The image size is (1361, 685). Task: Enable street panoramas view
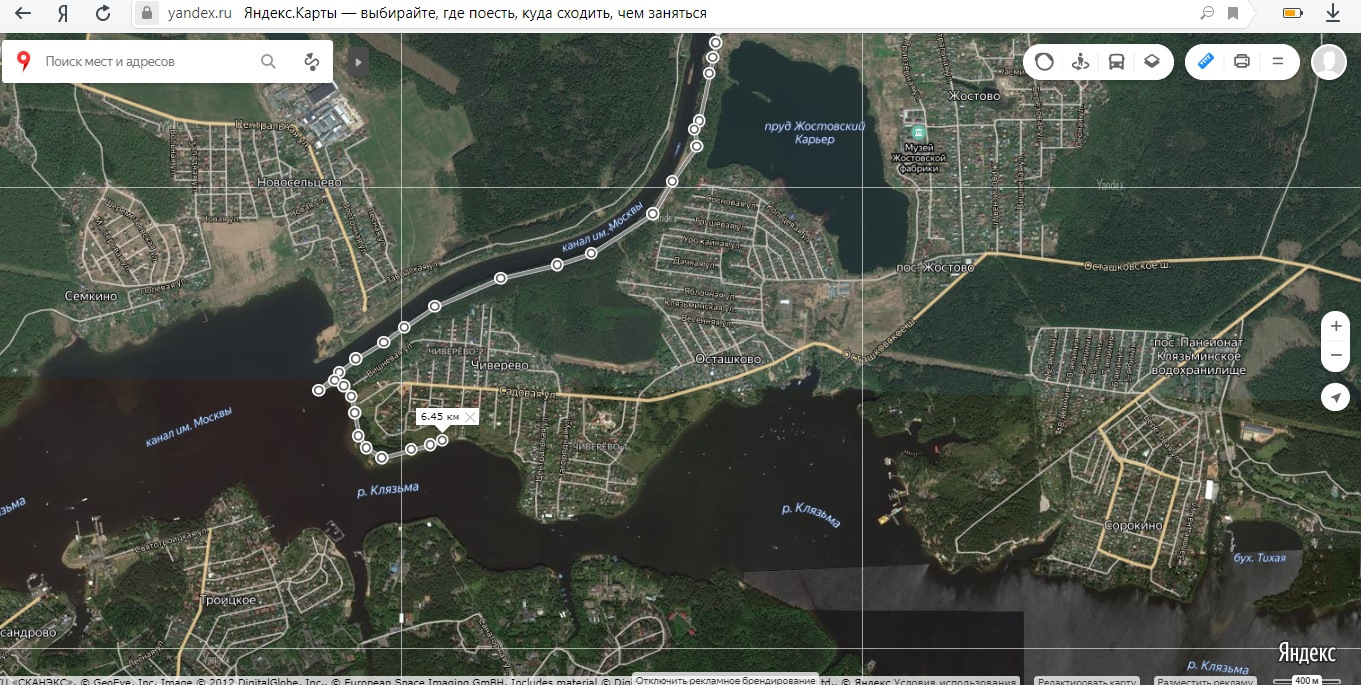[1080, 61]
